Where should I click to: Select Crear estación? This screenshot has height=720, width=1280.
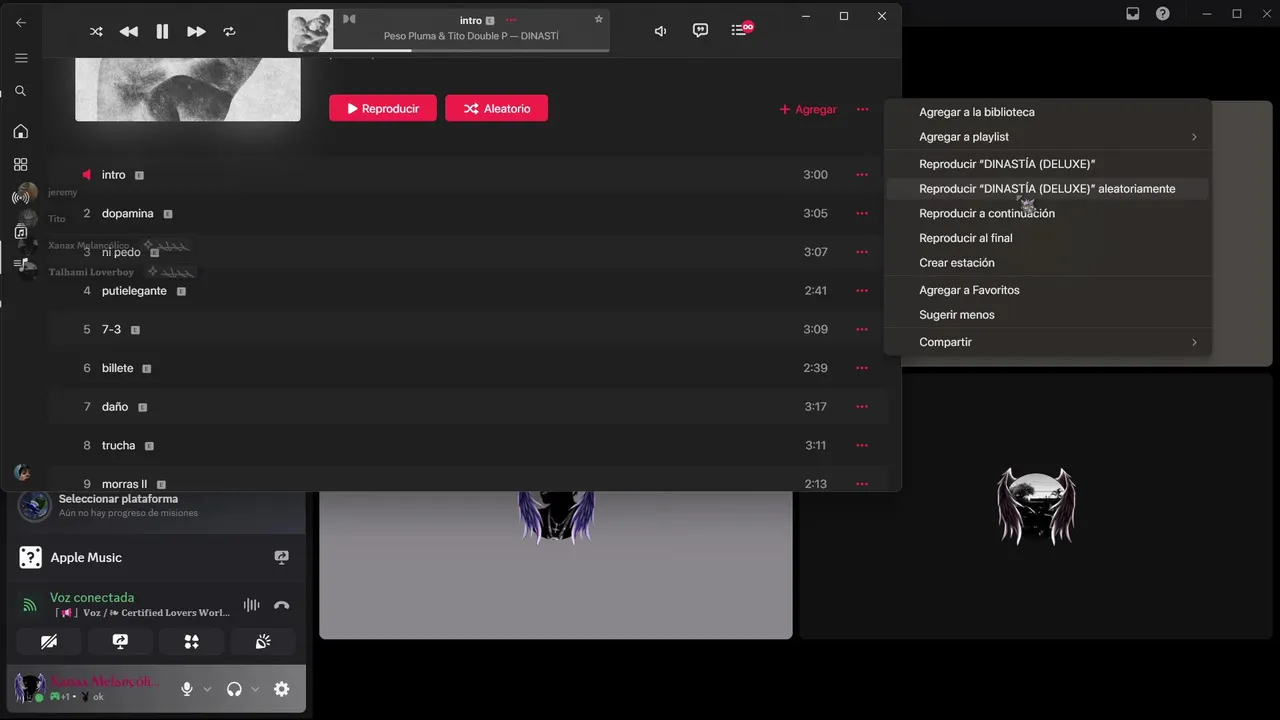1048,263
